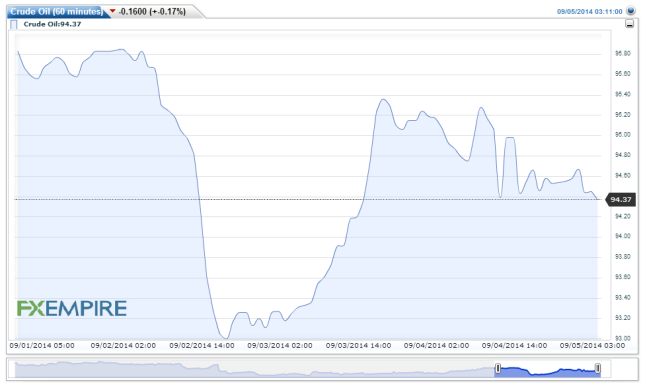Click the 93.00 price axis label
Screen dimensions: 645x386
point(622,338)
